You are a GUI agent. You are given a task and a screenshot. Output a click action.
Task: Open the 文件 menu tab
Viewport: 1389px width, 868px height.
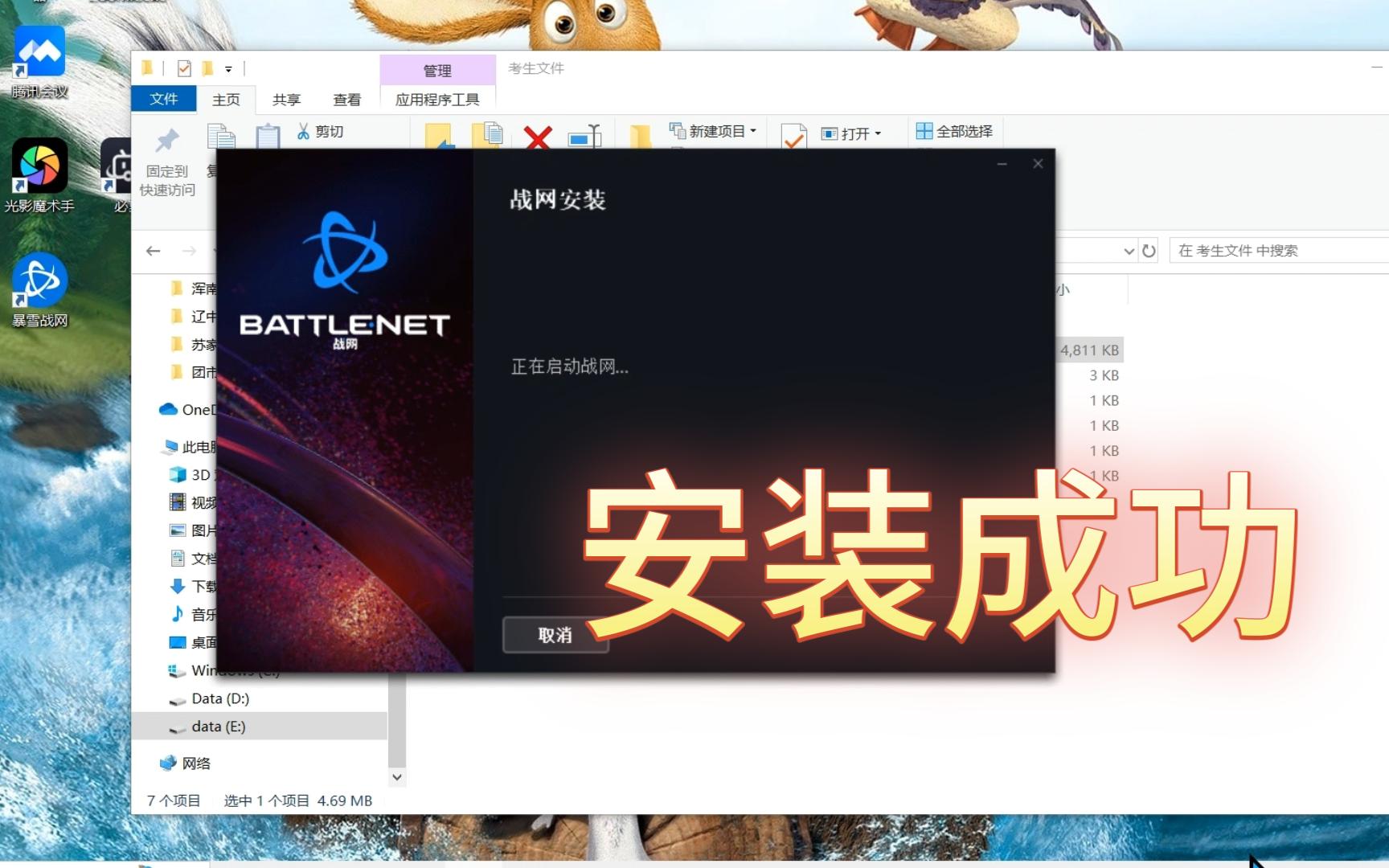(x=164, y=99)
